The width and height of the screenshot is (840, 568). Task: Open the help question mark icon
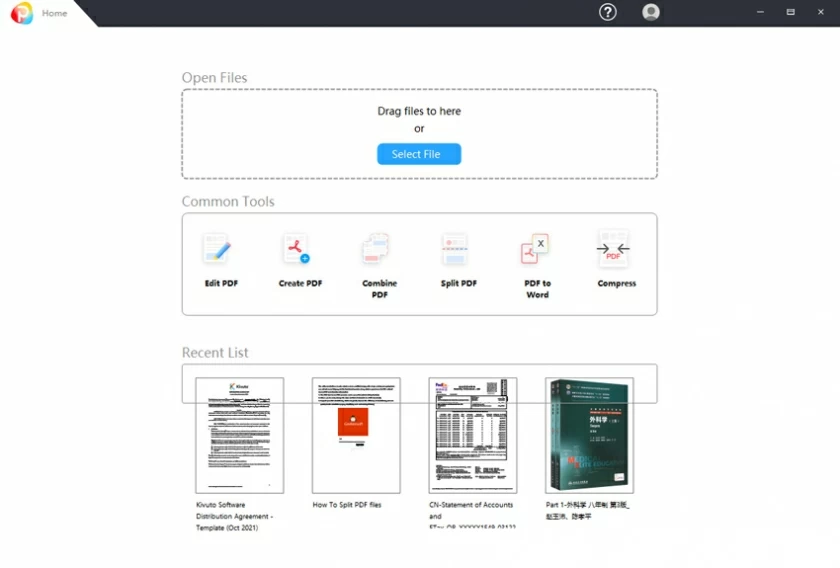[608, 12]
